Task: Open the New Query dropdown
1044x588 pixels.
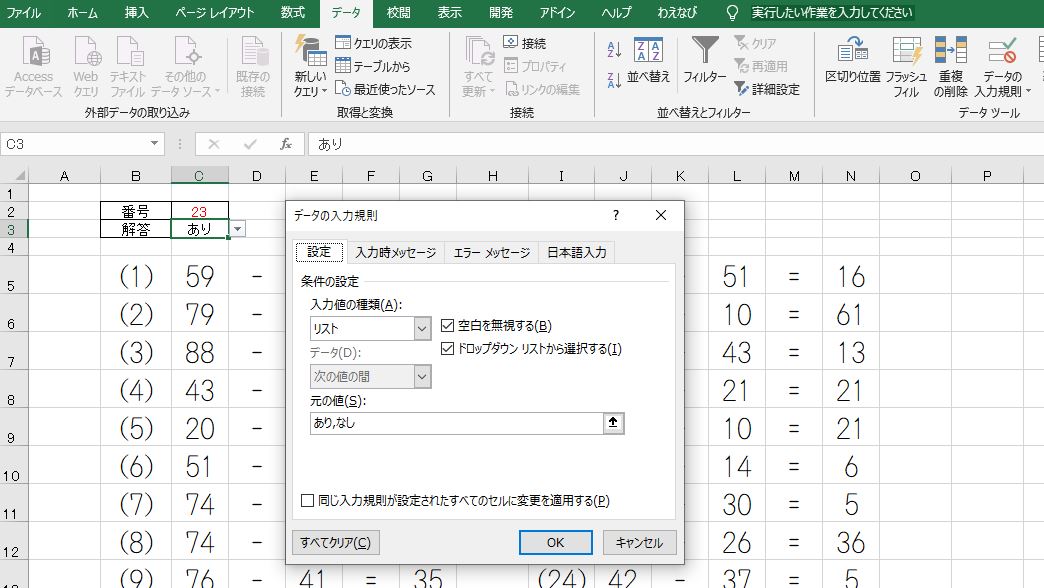Action: 310,84
